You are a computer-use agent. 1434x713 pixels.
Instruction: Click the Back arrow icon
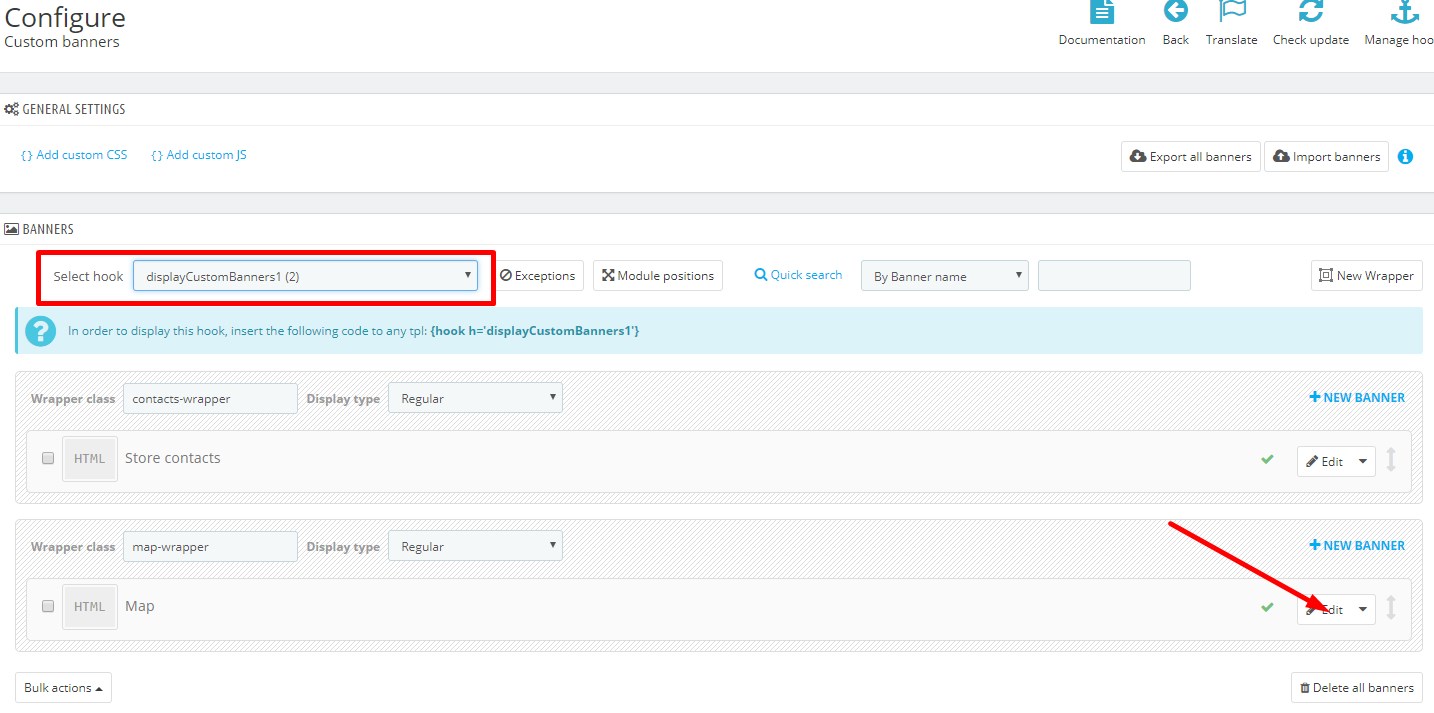tap(1175, 12)
